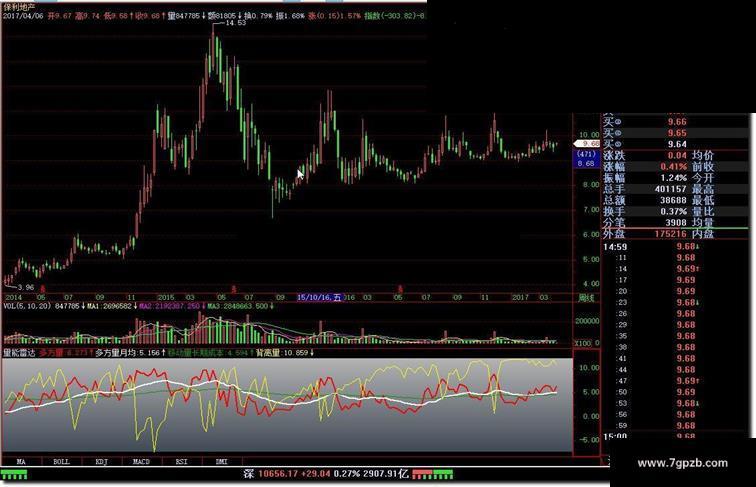Click the 保利地产 stock name title
Viewport: 756px width, 487px height.
pyautogui.click(x=19, y=7)
